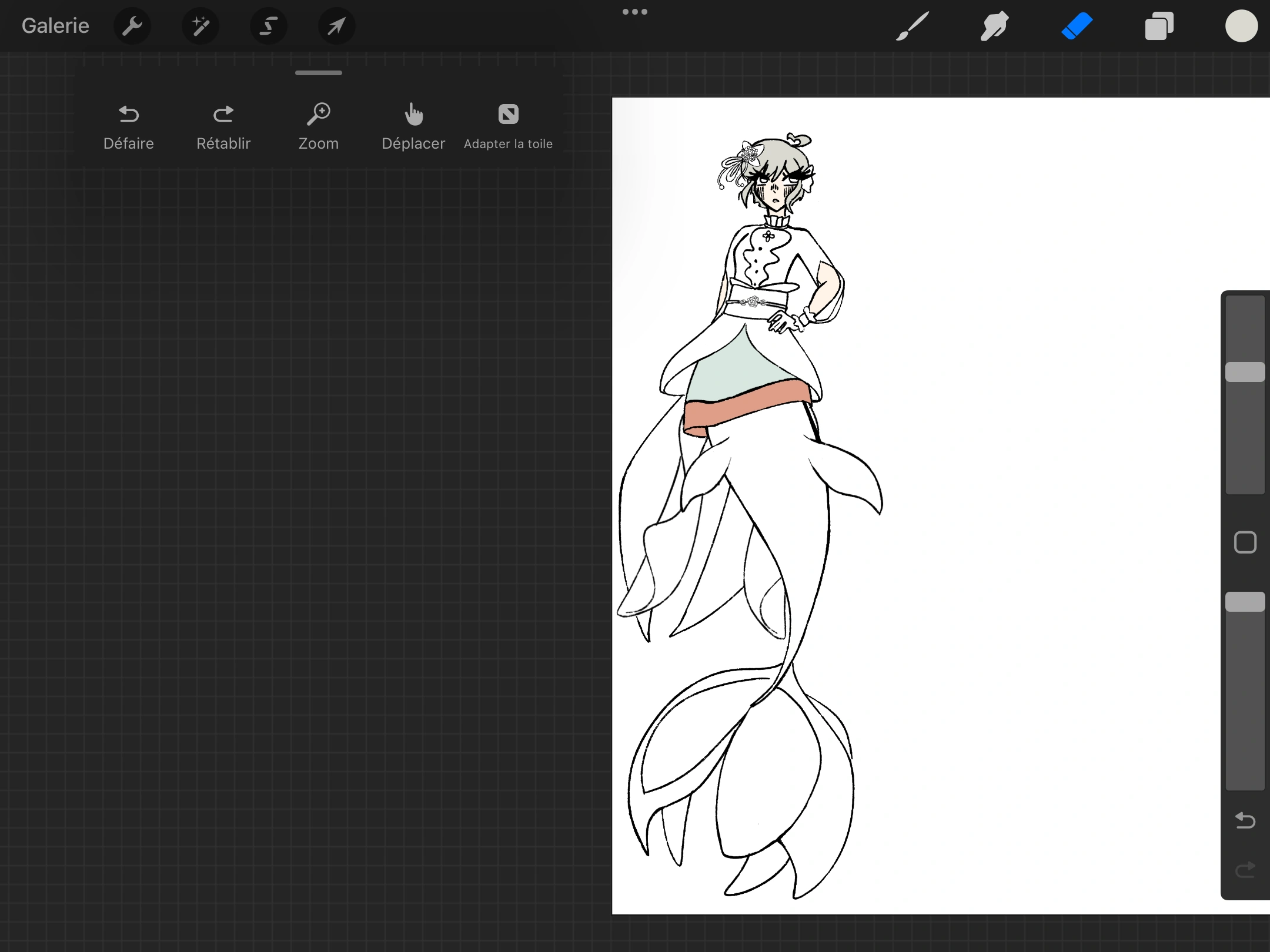Open the ellipsis options at top center
Image resolution: width=1270 pixels, height=952 pixels.
pos(635,11)
